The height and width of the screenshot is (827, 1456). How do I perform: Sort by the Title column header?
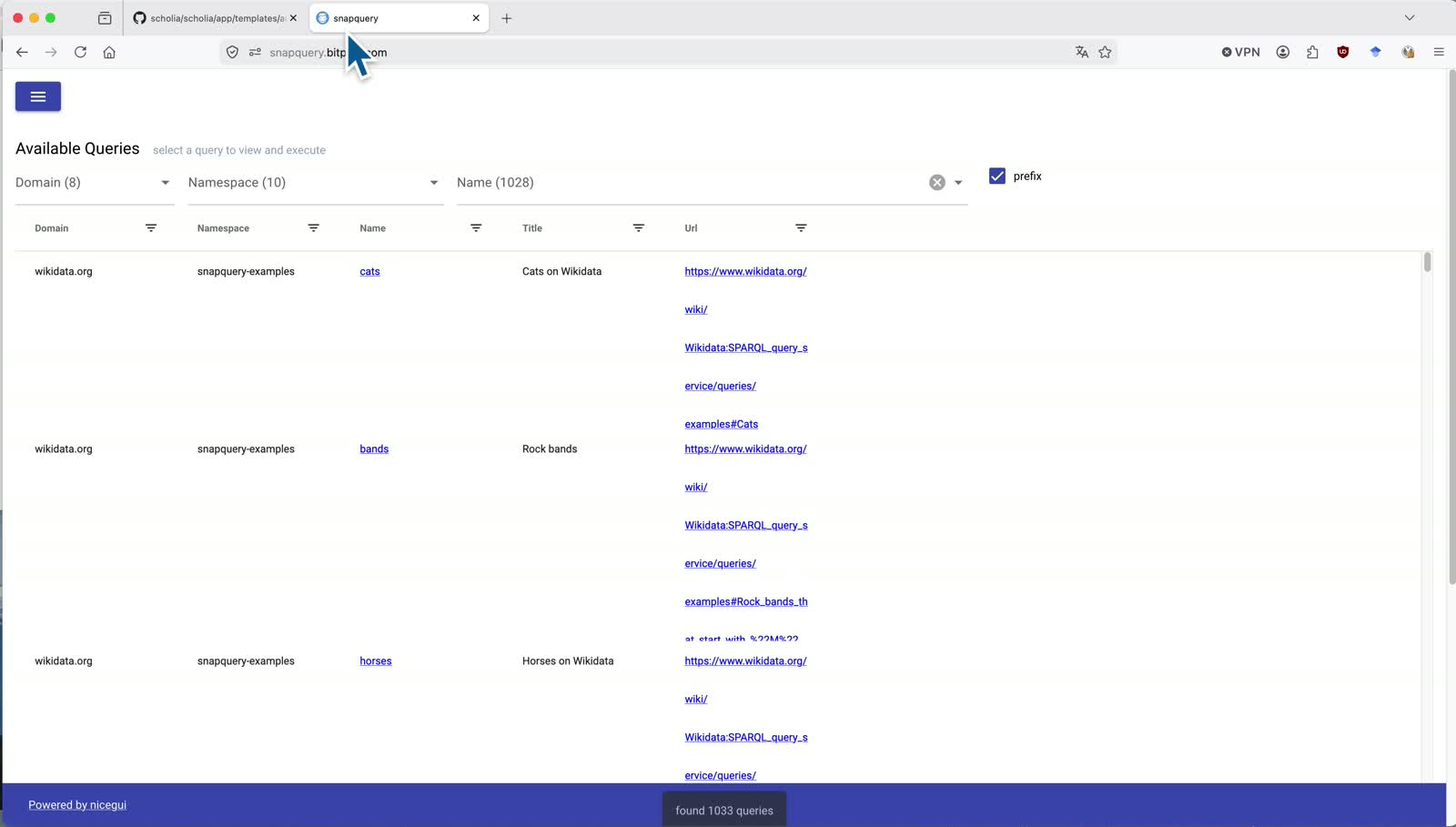532,228
